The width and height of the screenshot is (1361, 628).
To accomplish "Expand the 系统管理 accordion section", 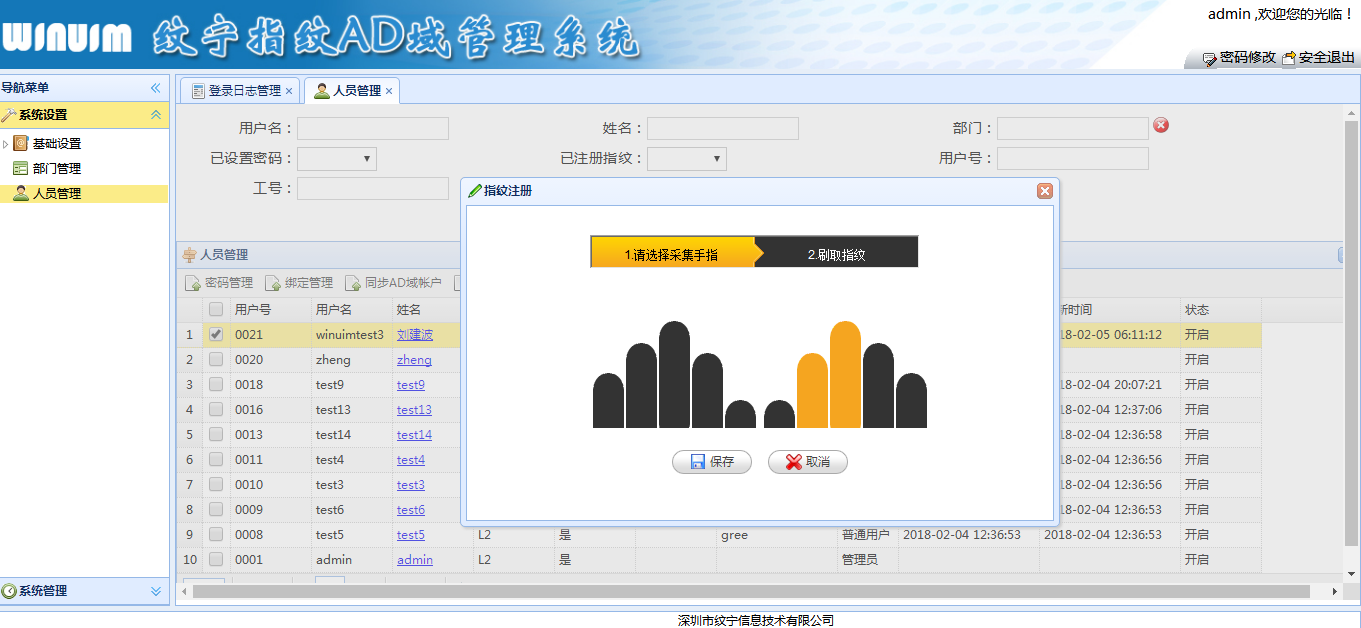I will click(x=155, y=591).
